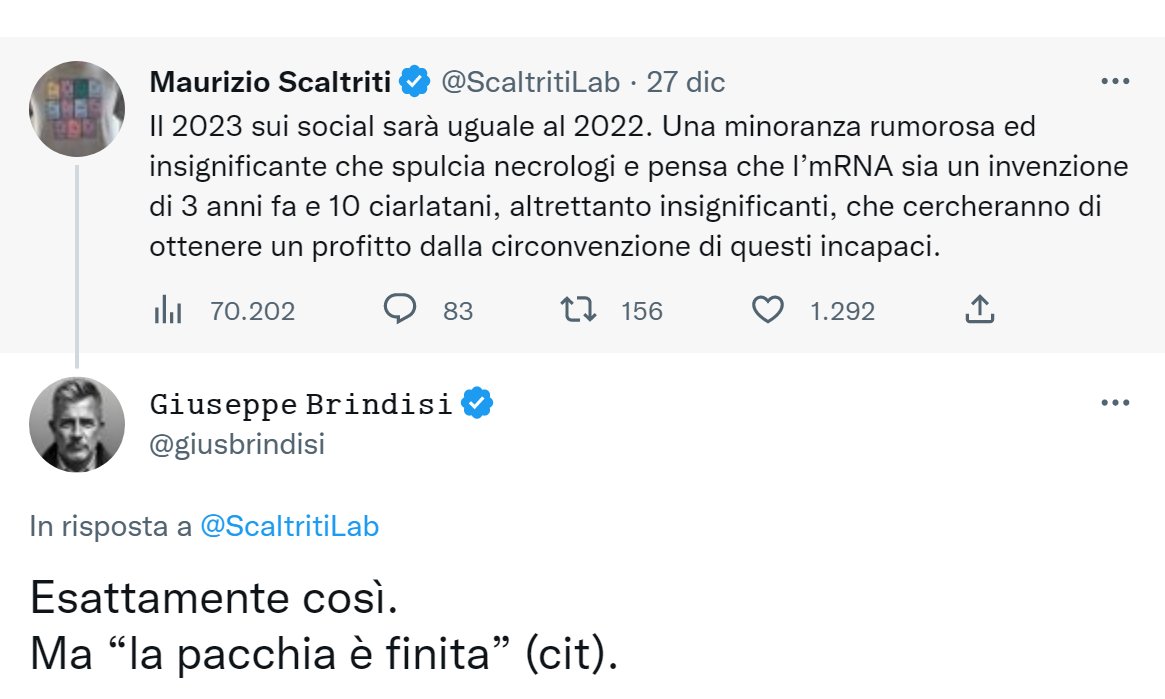Screen dimensions: 1165x699
Task: Click the 1.292 likes count
Action: 842,312
